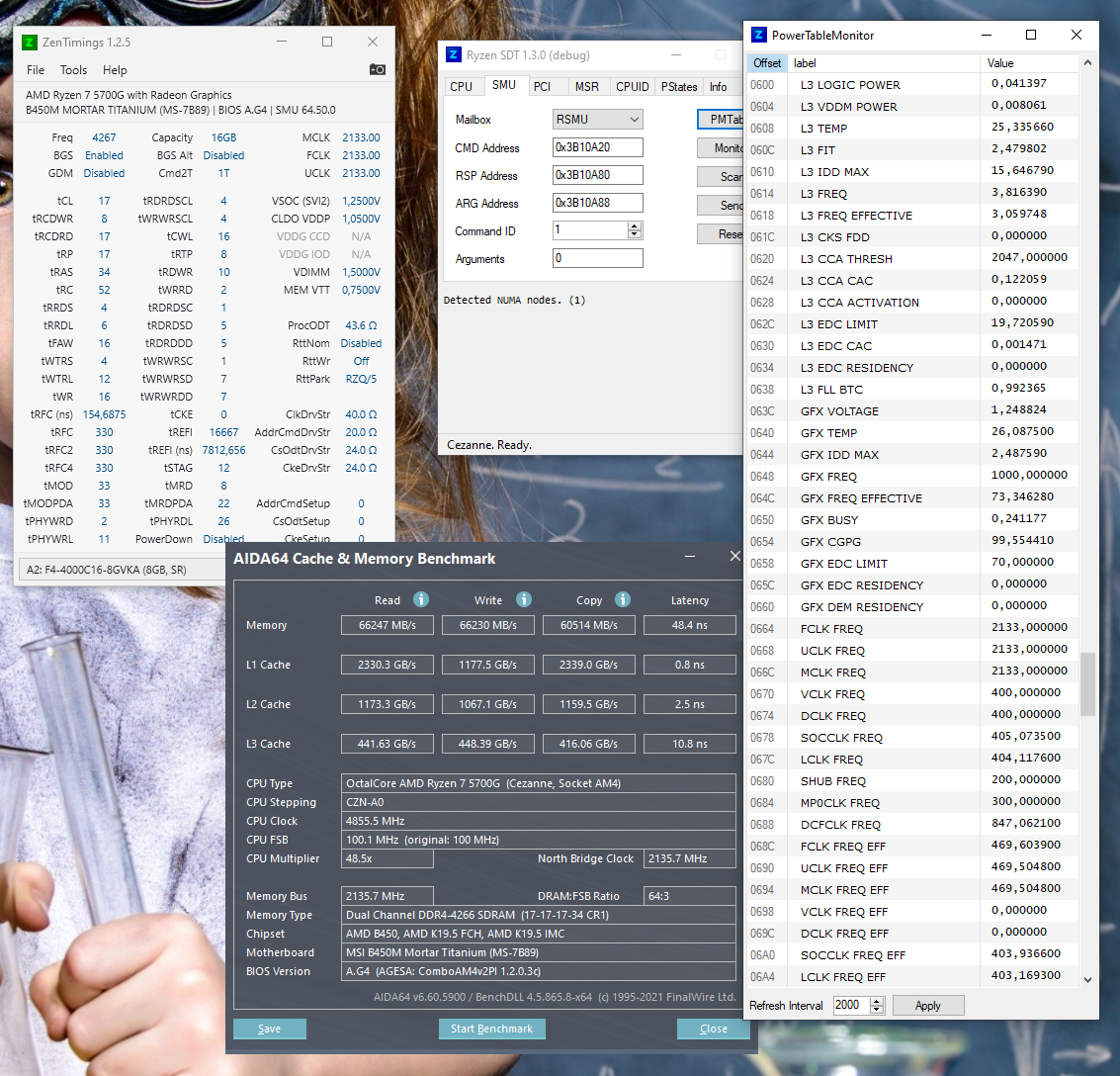Click the Send button in Ryzen SDT
The width and height of the screenshot is (1120, 1076).
721,205
